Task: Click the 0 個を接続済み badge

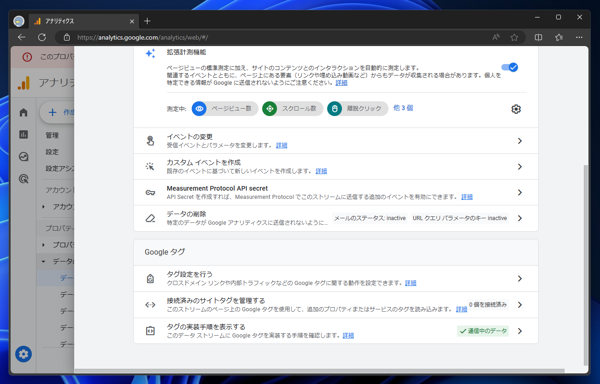Action: 488,304
